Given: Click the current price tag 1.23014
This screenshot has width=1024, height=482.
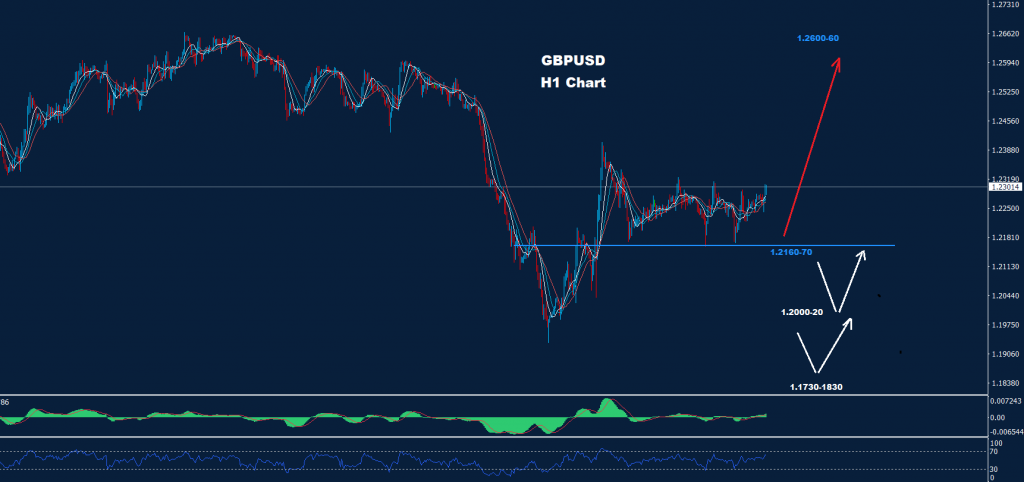Looking at the screenshot, I should tap(1003, 187).
